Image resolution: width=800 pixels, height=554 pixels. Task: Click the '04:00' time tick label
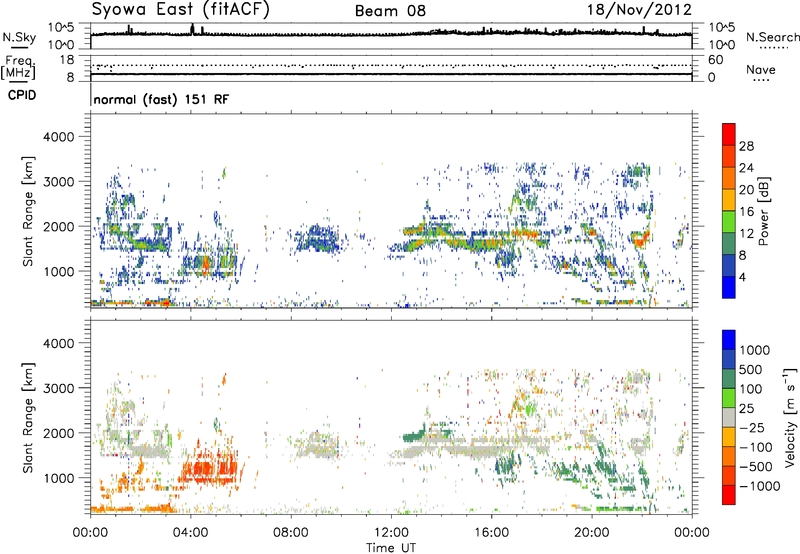click(x=190, y=533)
